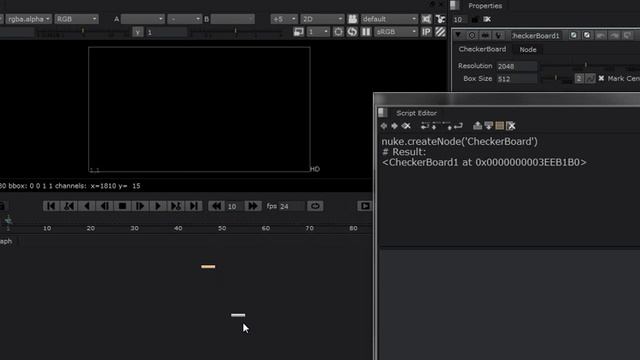Click the next script arrow icon

pos(394,126)
